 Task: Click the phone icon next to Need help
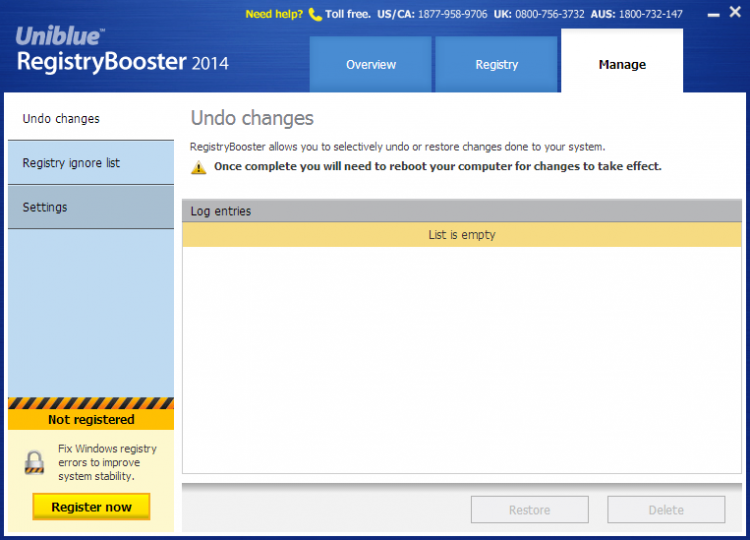pyautogui.click(x=315, y=14)
